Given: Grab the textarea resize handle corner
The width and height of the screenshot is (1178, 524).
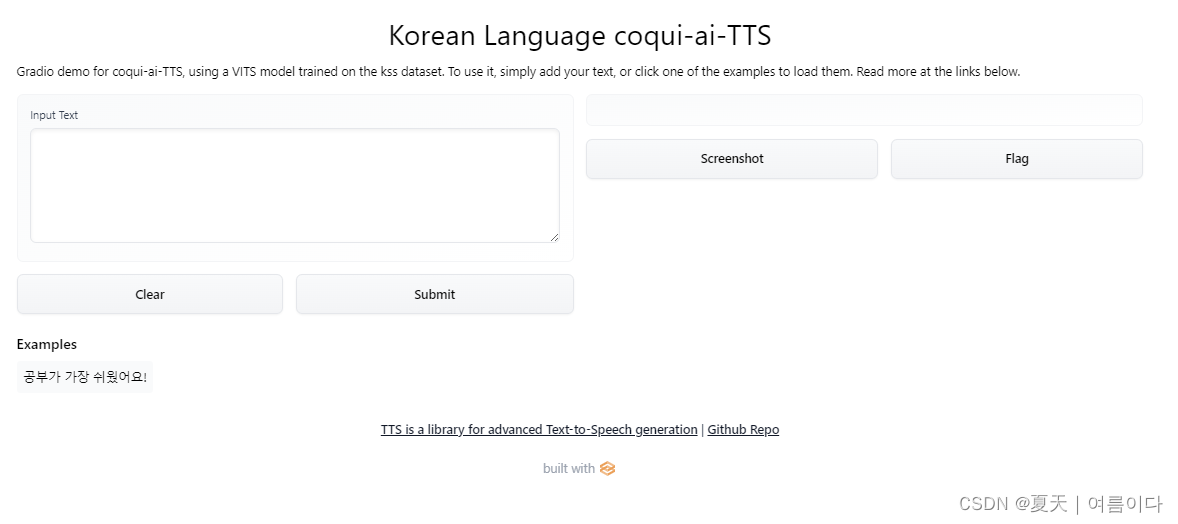Looking at the screenshot, I should tap(554, 238).
